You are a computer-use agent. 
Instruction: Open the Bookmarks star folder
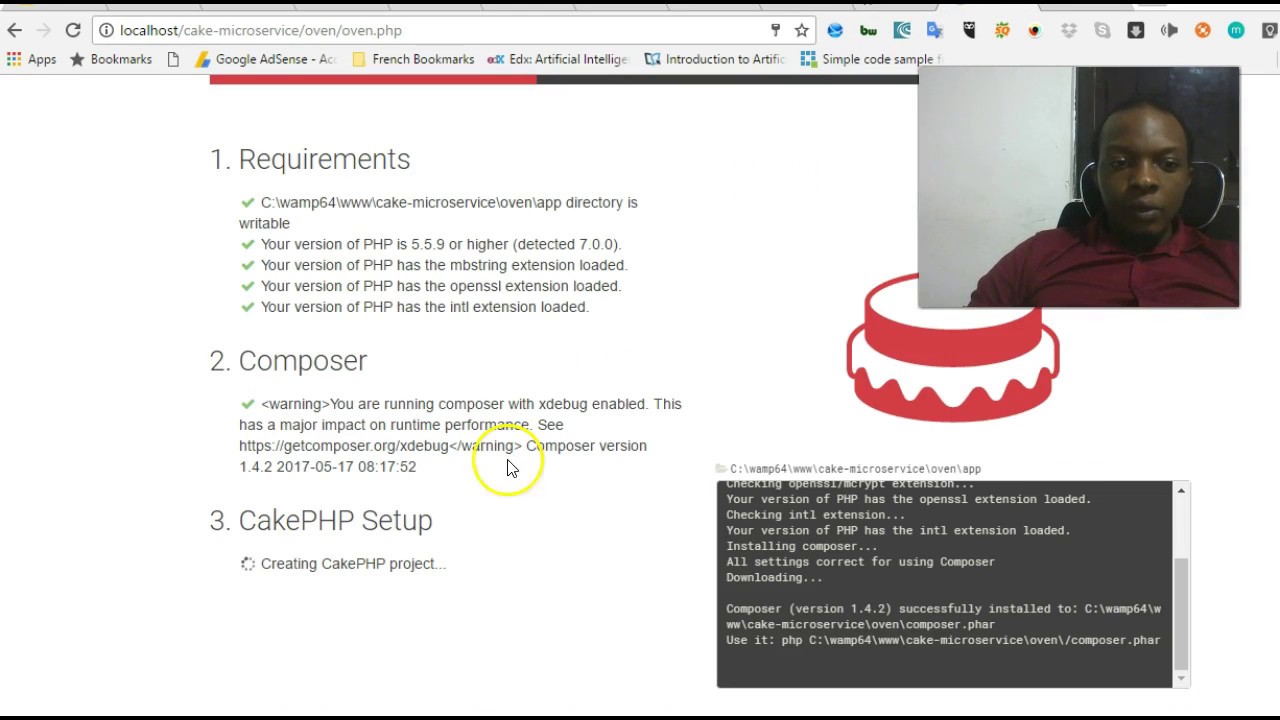pos(110,59)
